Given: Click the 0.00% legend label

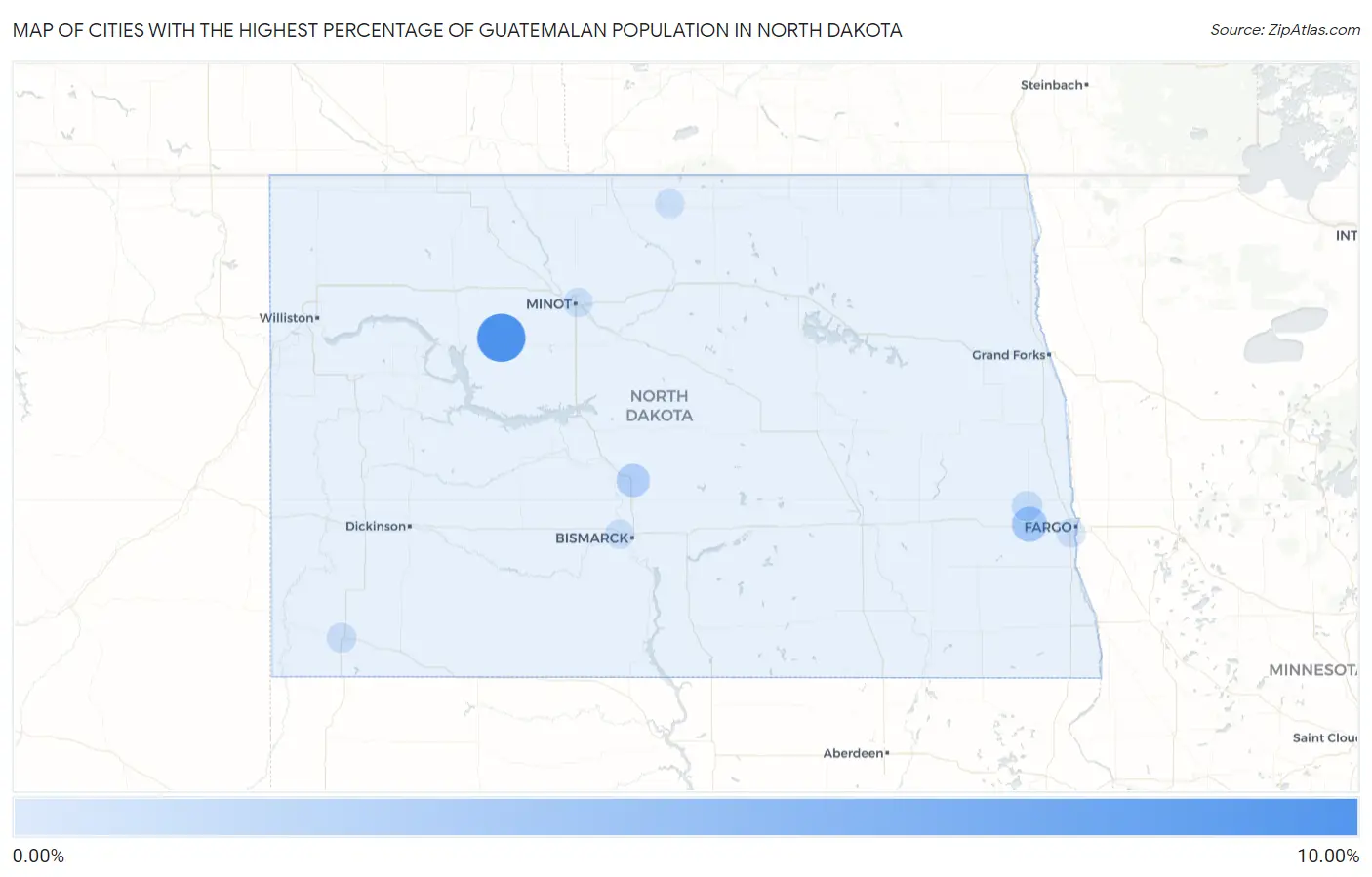Looking at the screenshot, I should 39,856.
